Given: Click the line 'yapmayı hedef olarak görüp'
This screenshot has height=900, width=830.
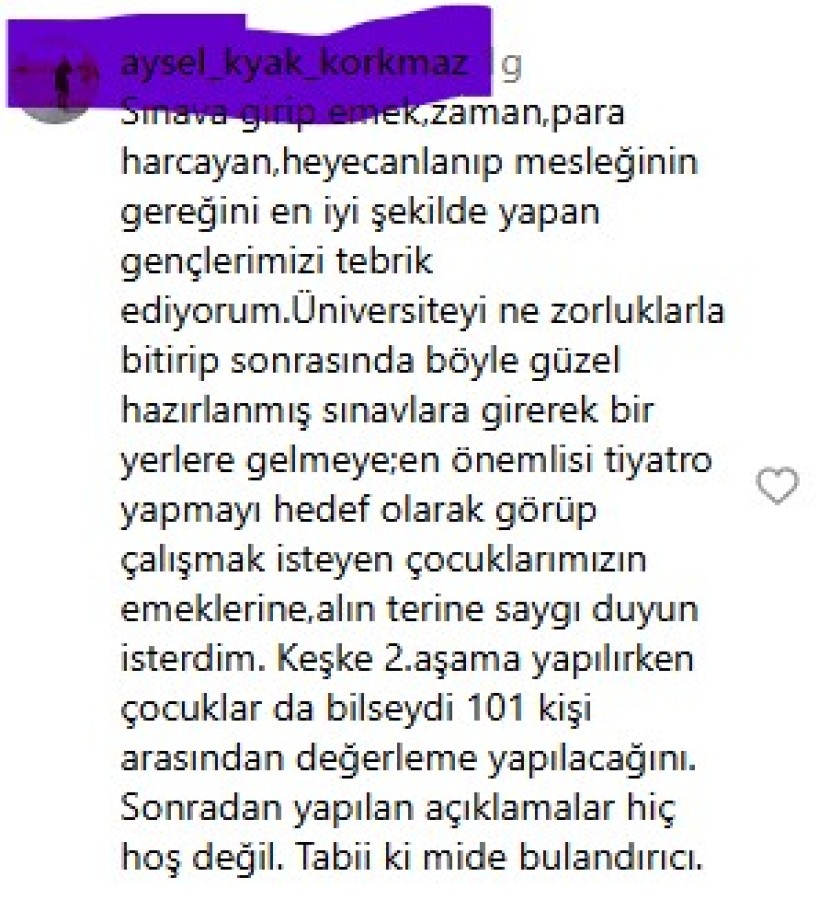Looking at the screenshot, I should (x=359, y=511).
